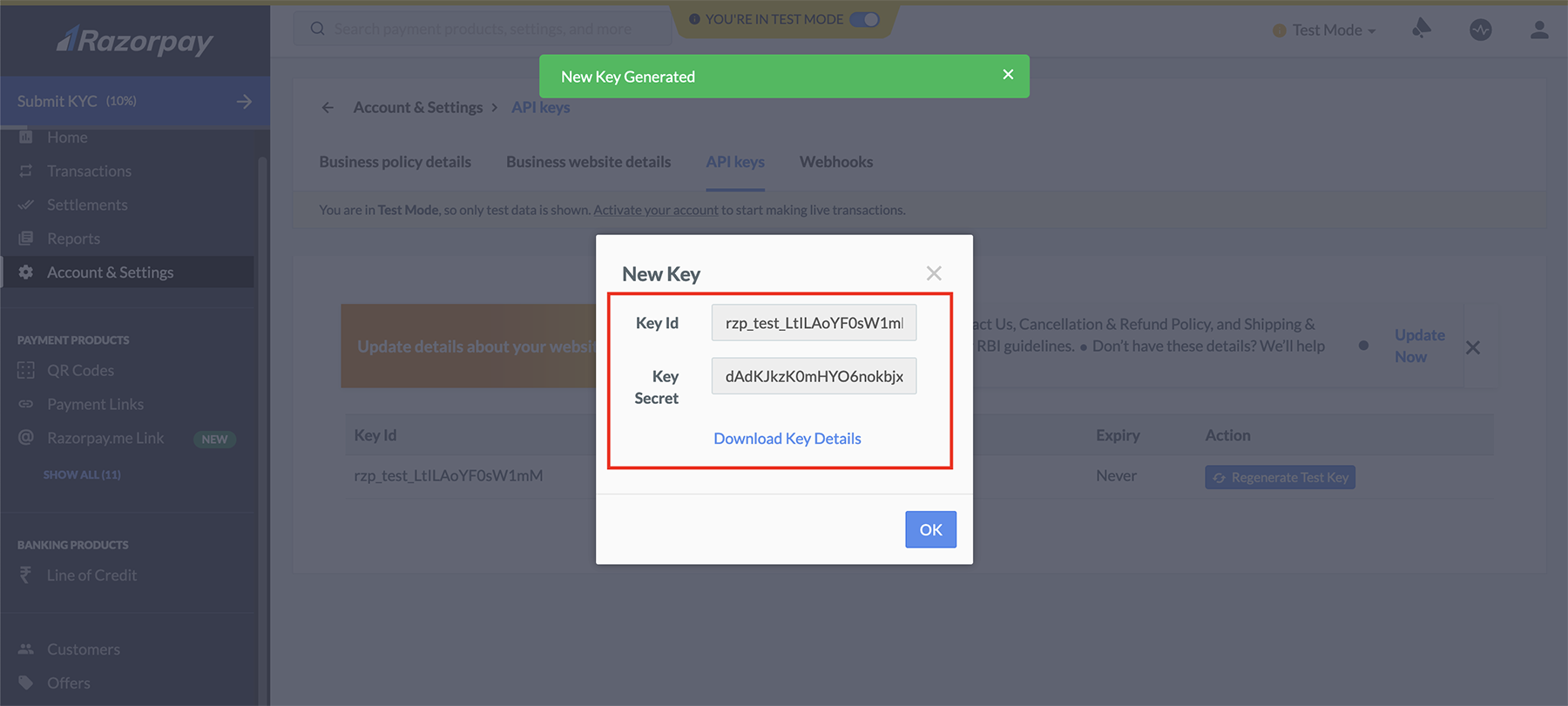Click Regenerate Test Key button

1280,477
